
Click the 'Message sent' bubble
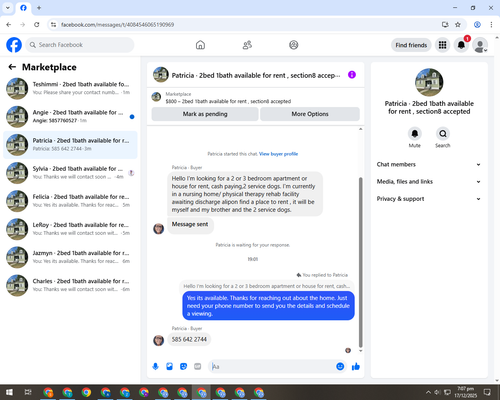(190, 225)
